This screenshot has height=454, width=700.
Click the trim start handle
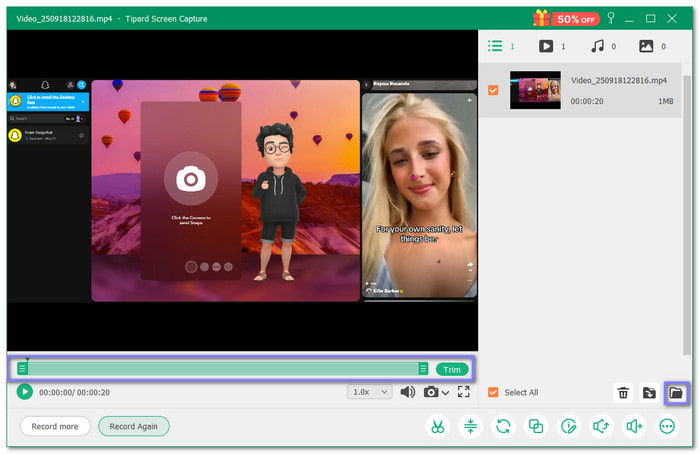tap(22, 369)
